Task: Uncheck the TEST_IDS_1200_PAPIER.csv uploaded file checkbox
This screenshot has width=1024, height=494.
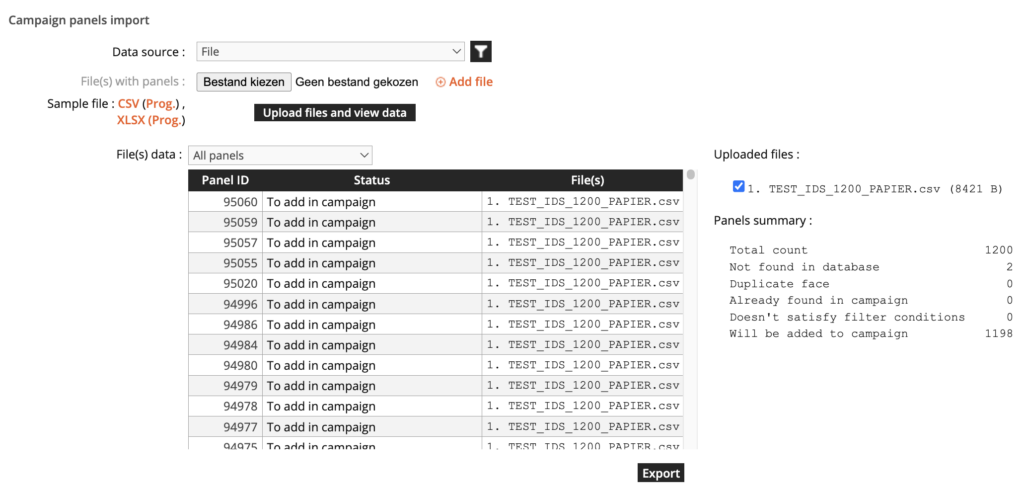Action: (x=738, y=187)
